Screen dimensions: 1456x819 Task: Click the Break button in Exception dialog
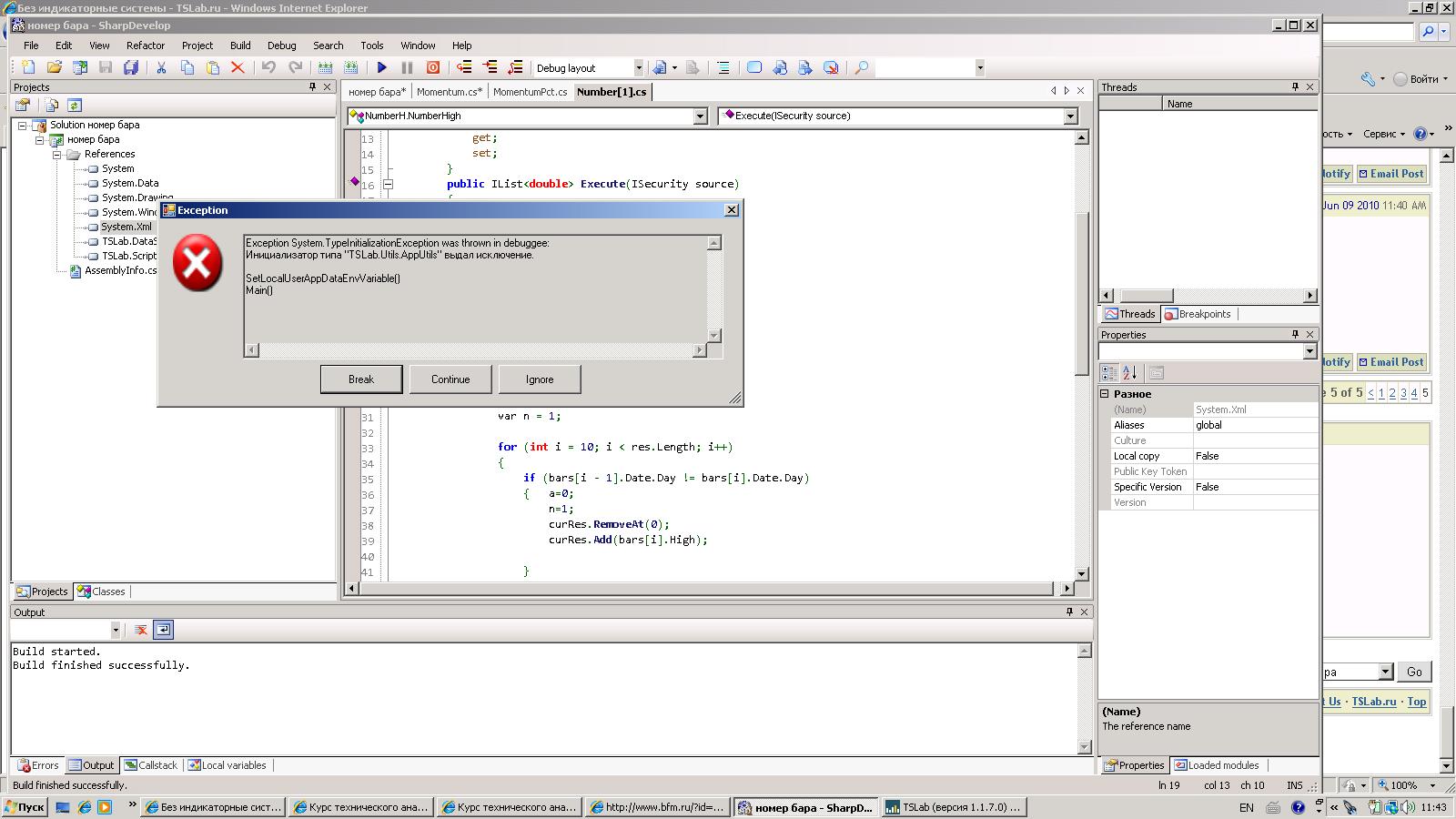pyautogui.click(x=360, y=379)
